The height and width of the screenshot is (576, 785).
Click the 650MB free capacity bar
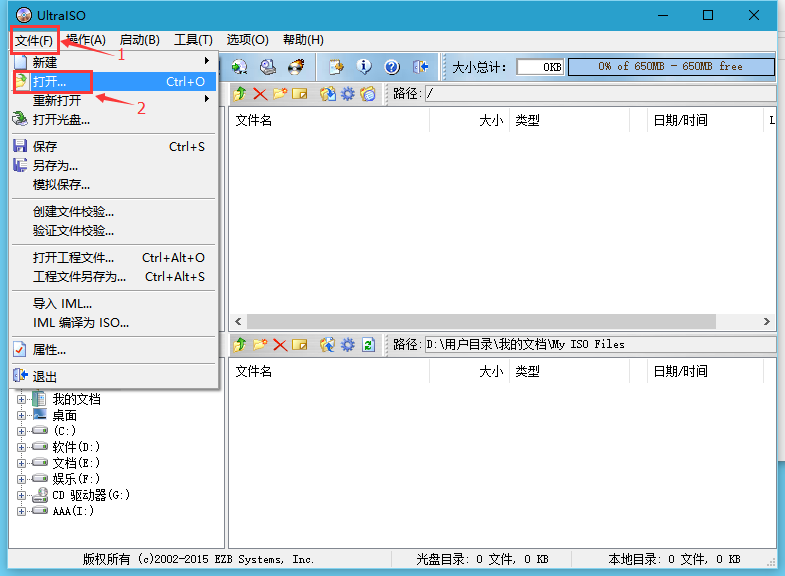tap(671, 67)
